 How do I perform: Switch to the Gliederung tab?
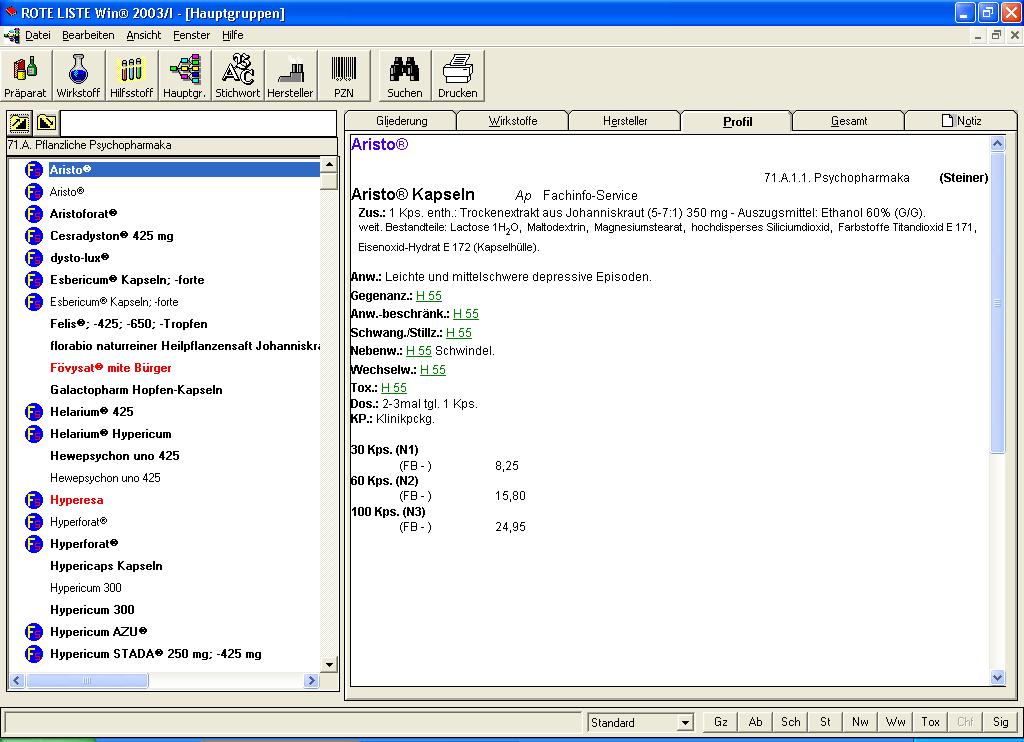pos(401,121)
